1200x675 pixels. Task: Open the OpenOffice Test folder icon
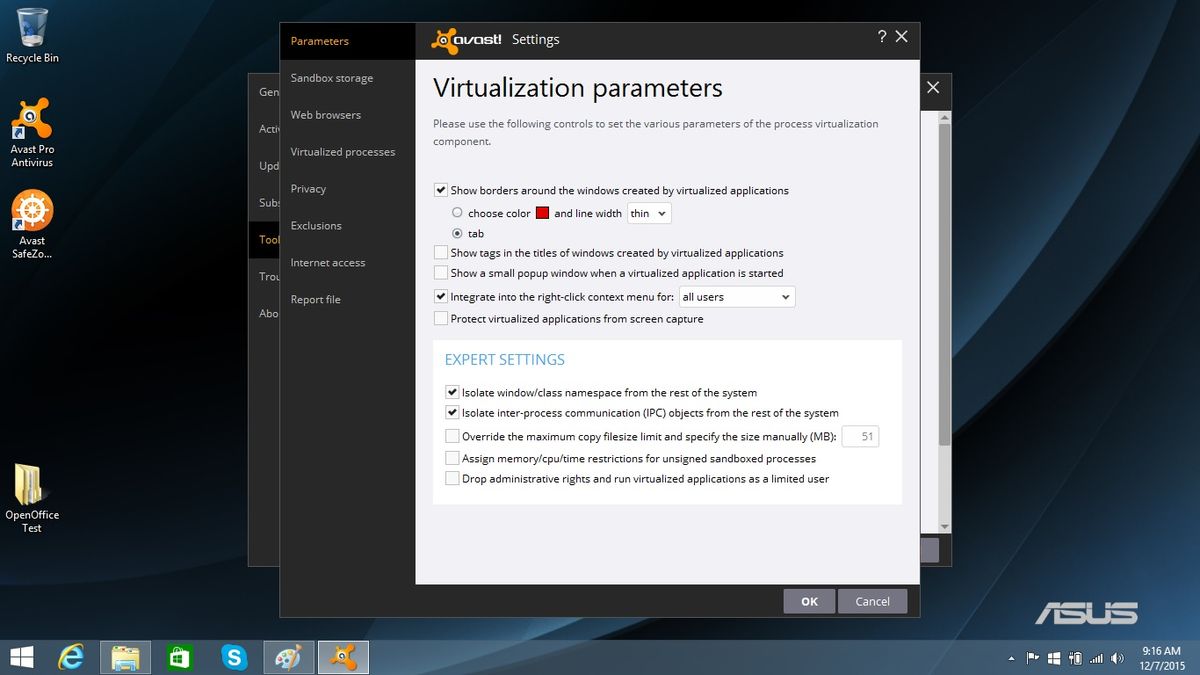(32, 498)
